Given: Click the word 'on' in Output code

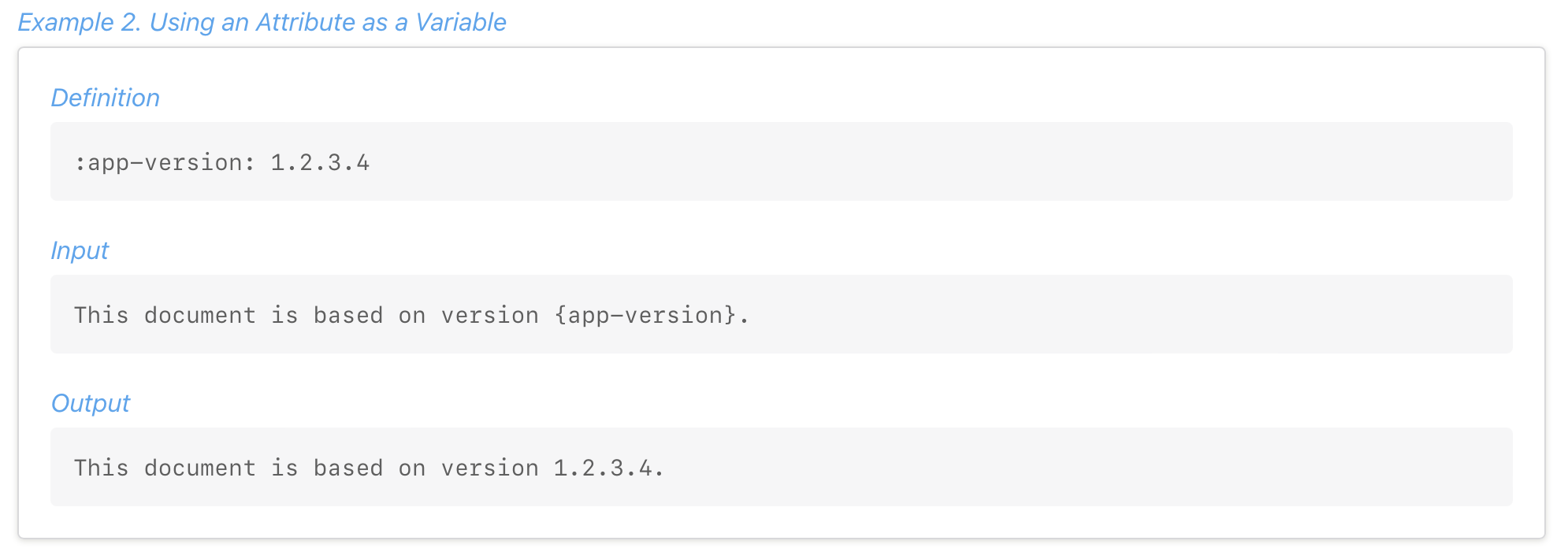Looking at the screenshot, I should pyautogui.click(x=412, y=468).
